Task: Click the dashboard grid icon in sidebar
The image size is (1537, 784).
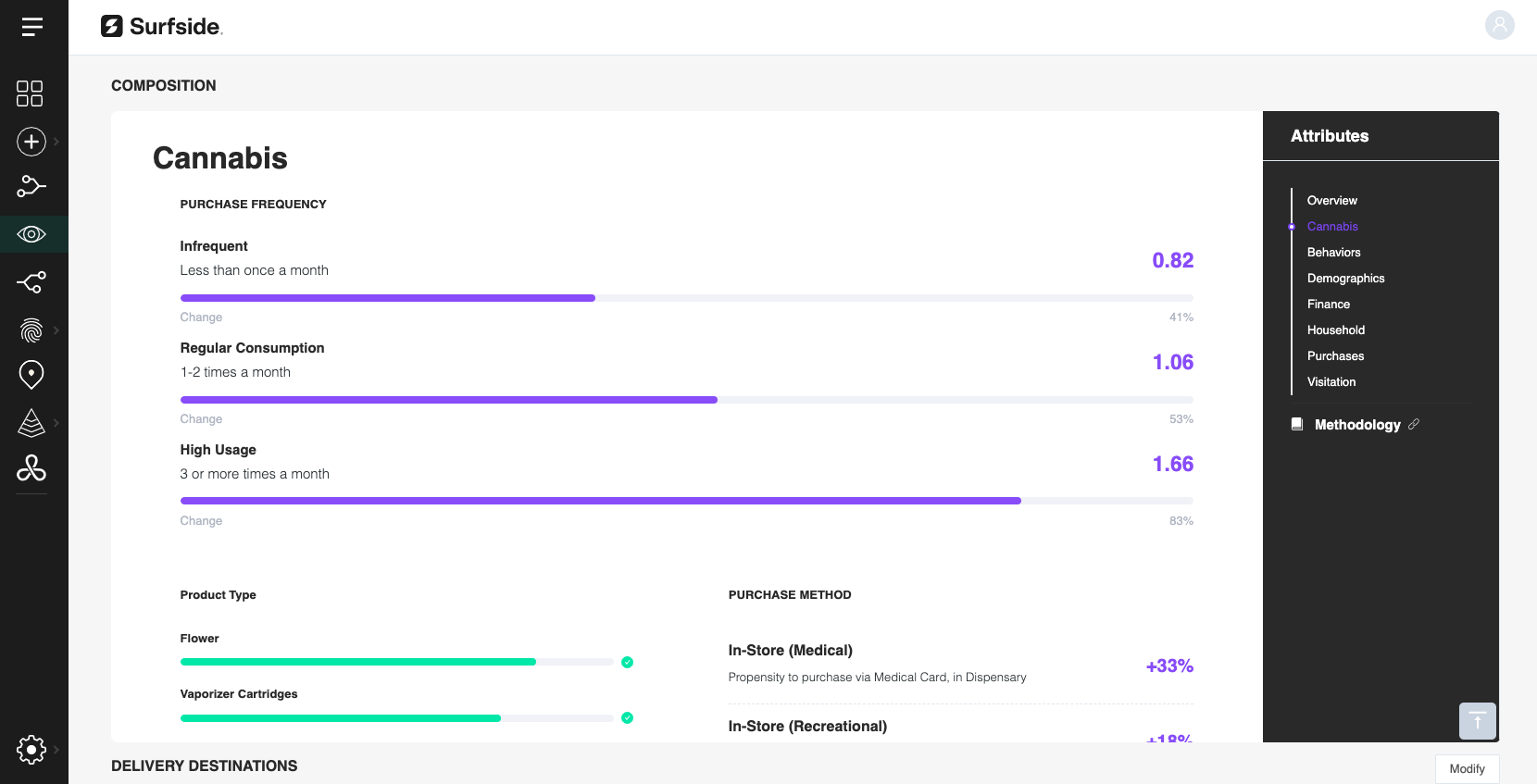Action: click(x=30, y=93)
